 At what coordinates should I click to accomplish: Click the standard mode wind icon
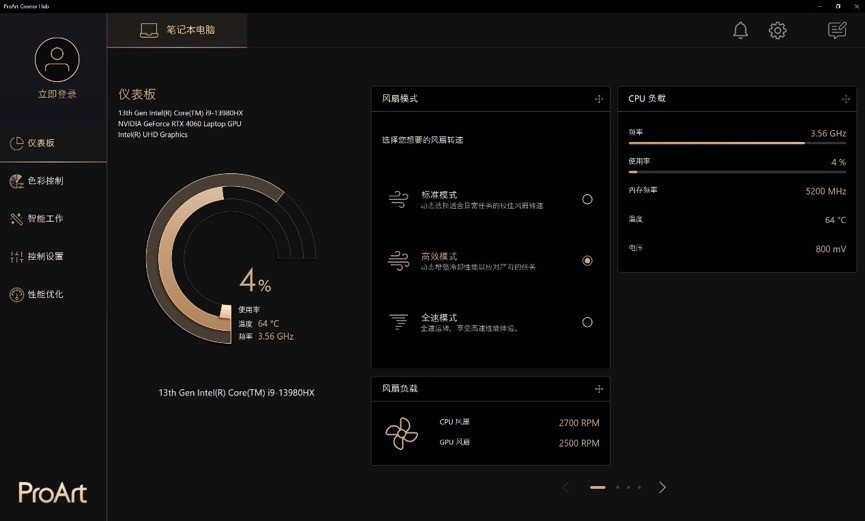tap(398, 199)
